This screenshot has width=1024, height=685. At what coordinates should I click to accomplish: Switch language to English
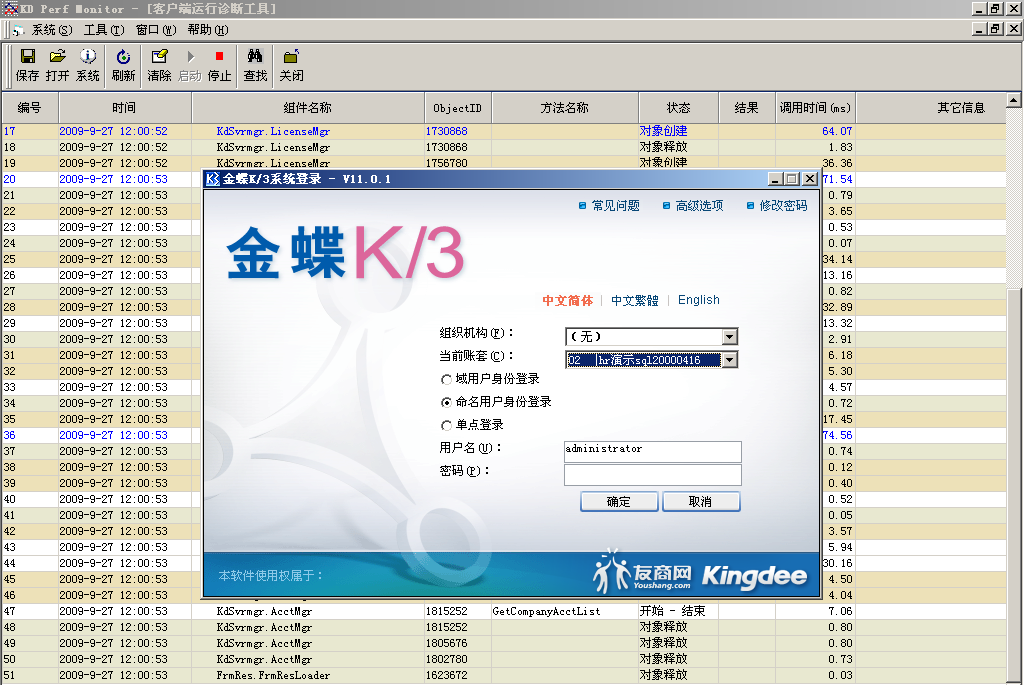coord(698,300)
